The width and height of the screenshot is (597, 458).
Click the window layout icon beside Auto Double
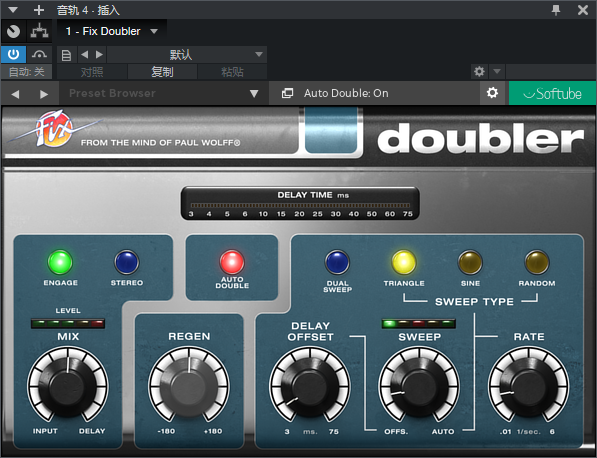pos(287,93)
